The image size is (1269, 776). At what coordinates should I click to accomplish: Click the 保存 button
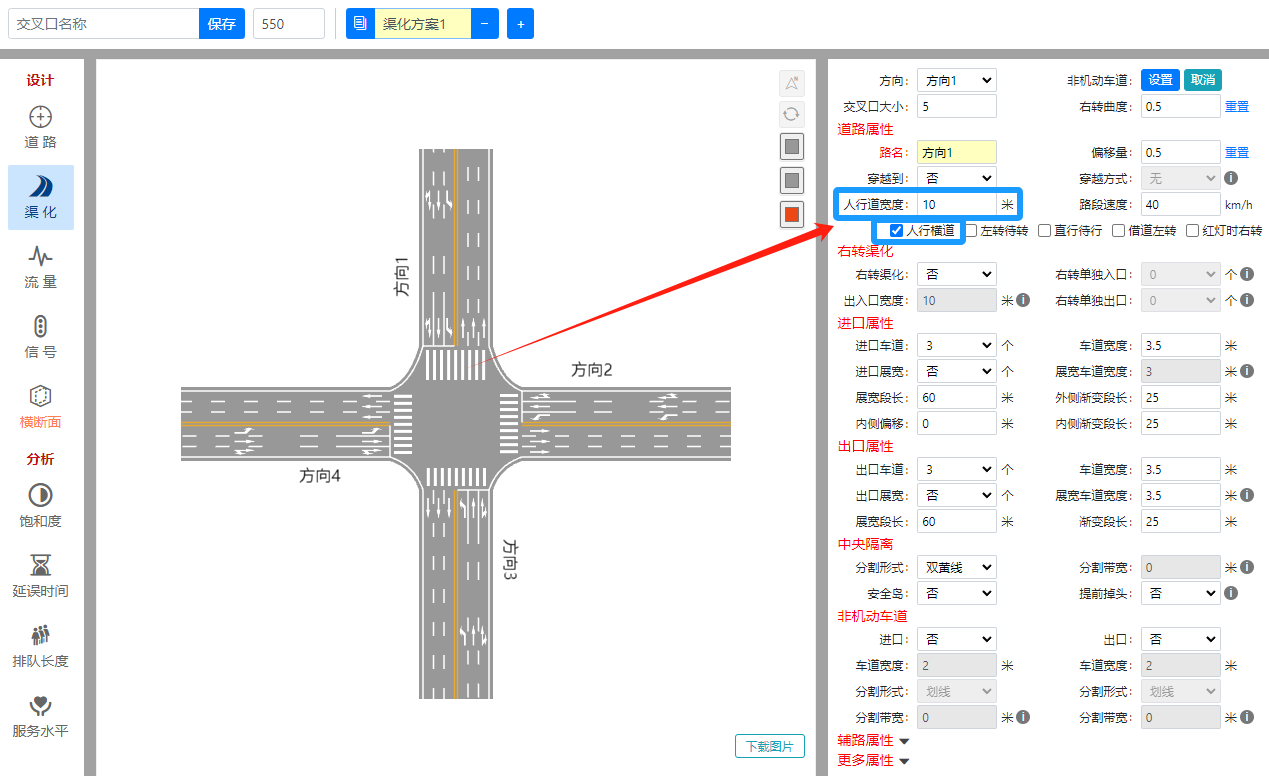221,24
